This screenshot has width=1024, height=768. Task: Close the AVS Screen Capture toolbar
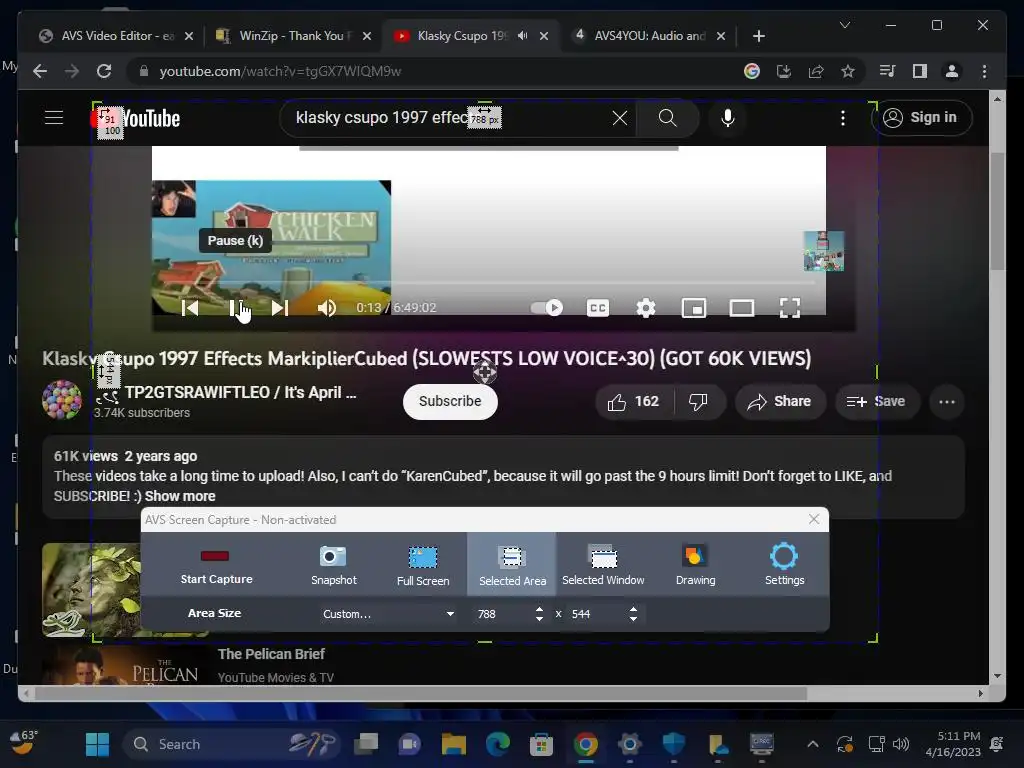click(x=814, y=519)
